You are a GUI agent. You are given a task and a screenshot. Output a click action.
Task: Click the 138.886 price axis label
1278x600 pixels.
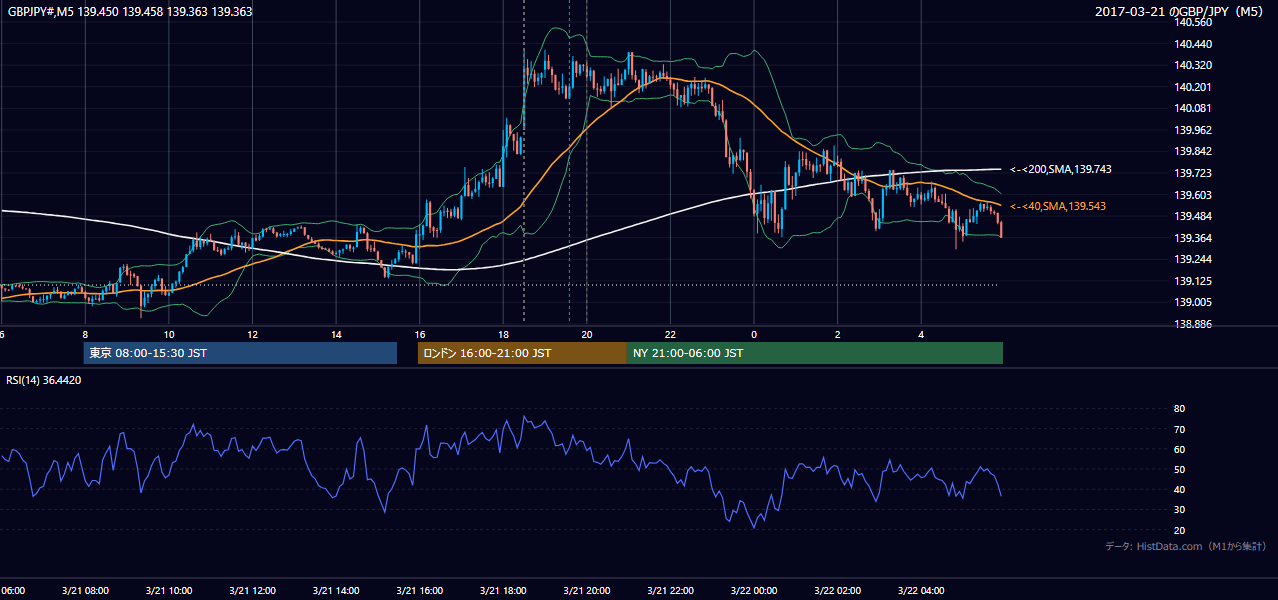tap(1194, 324)
